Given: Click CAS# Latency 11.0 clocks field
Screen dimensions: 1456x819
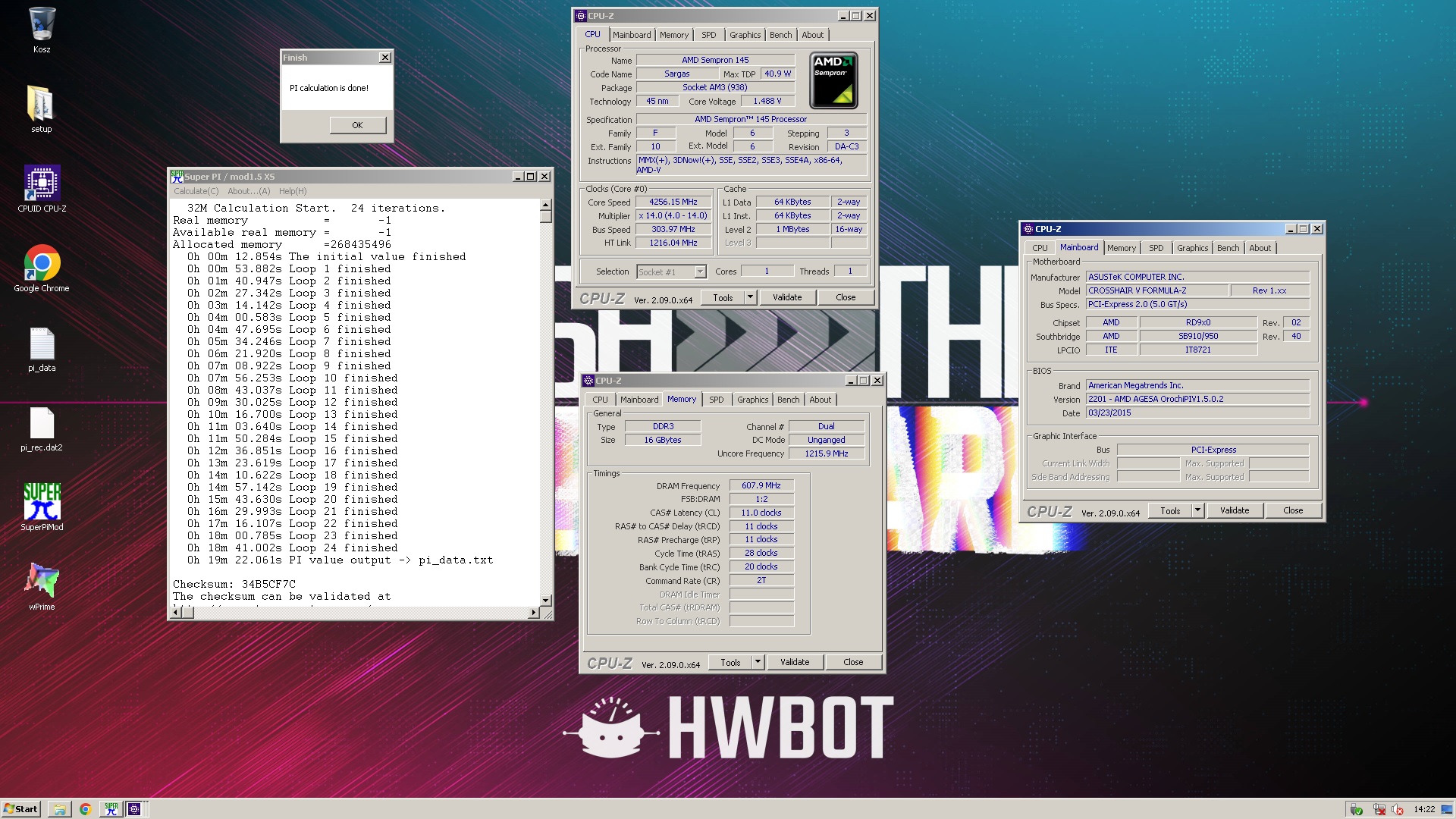Looking at the screenshot, I should (761, 513).
